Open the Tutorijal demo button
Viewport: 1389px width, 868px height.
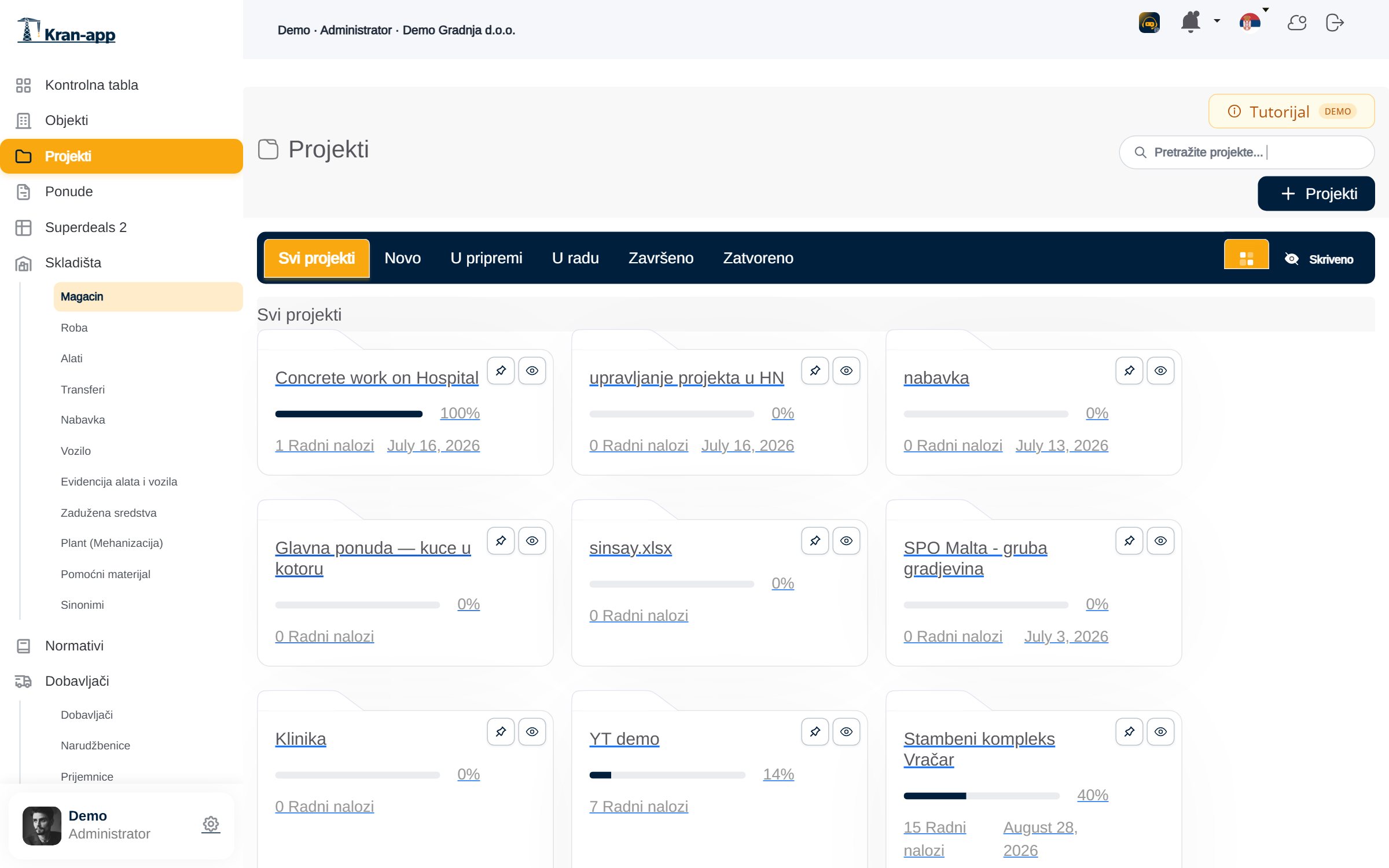pyautogui.click(x=1291, y=111)
